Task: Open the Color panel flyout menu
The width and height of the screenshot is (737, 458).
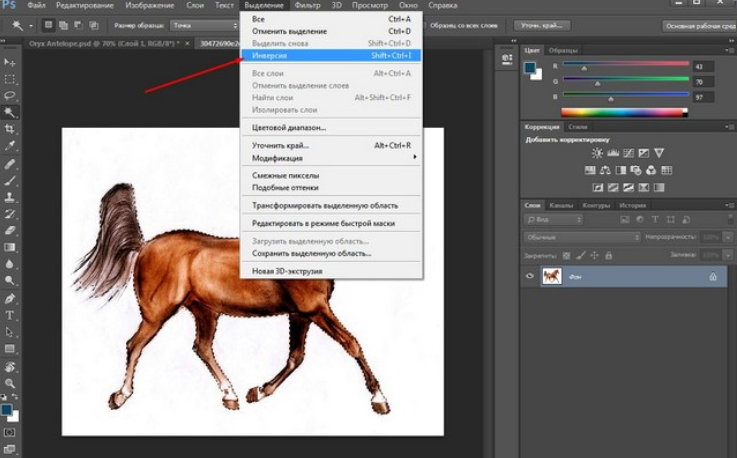Action: click(x=729, y=50)
